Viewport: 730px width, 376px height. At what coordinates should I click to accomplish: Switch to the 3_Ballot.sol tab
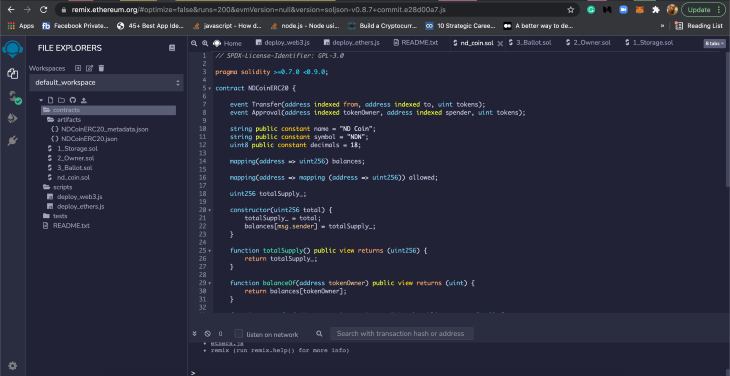[530, 43]
